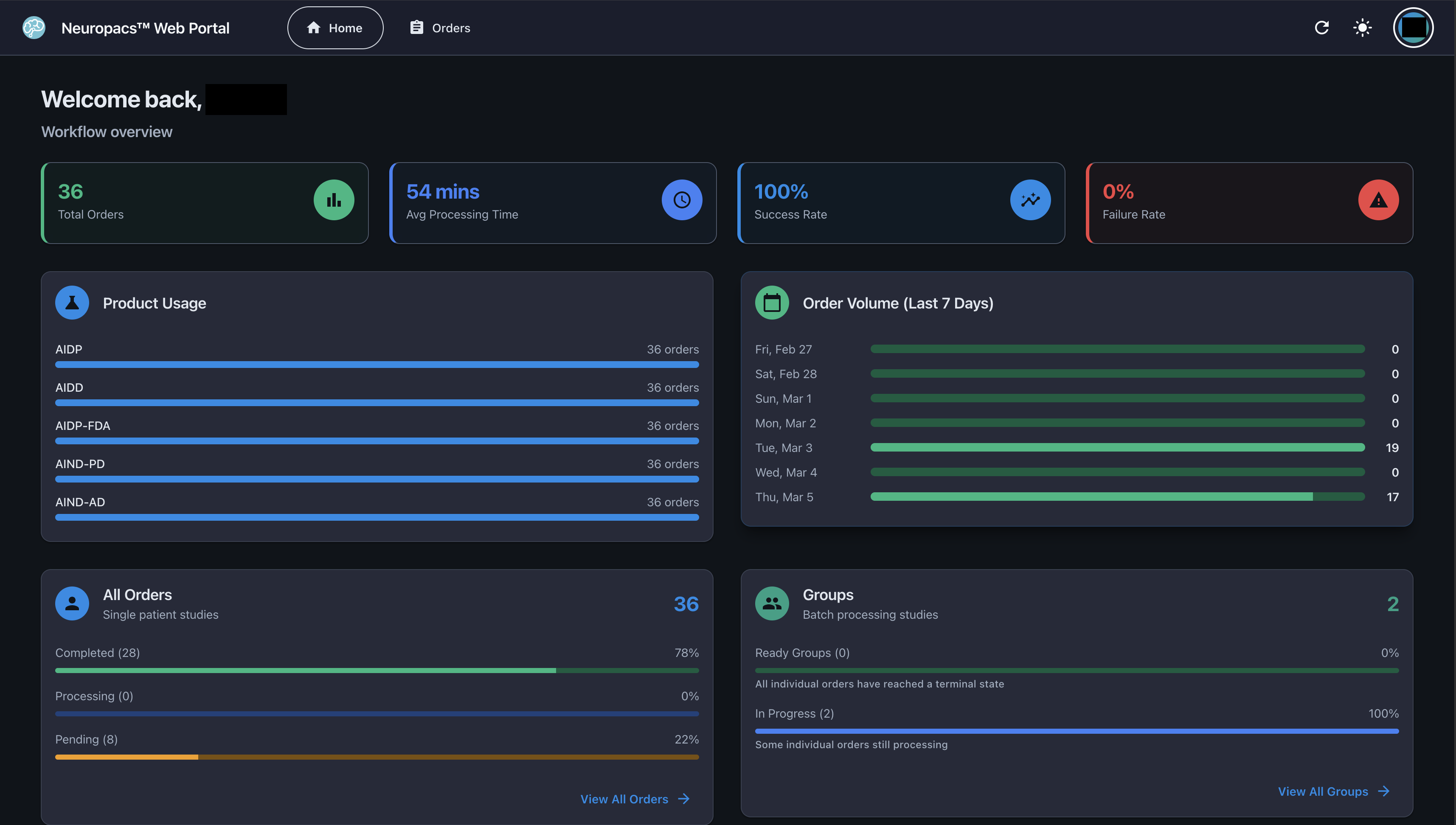Click the calendar icon beside Order Volume

click(772, 302)
